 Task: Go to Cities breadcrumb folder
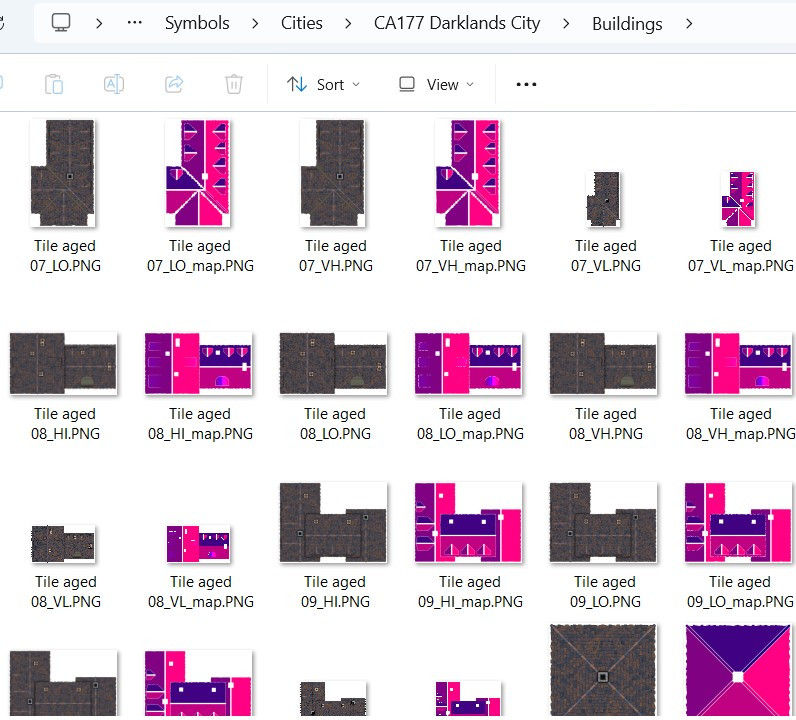point(301,23)
